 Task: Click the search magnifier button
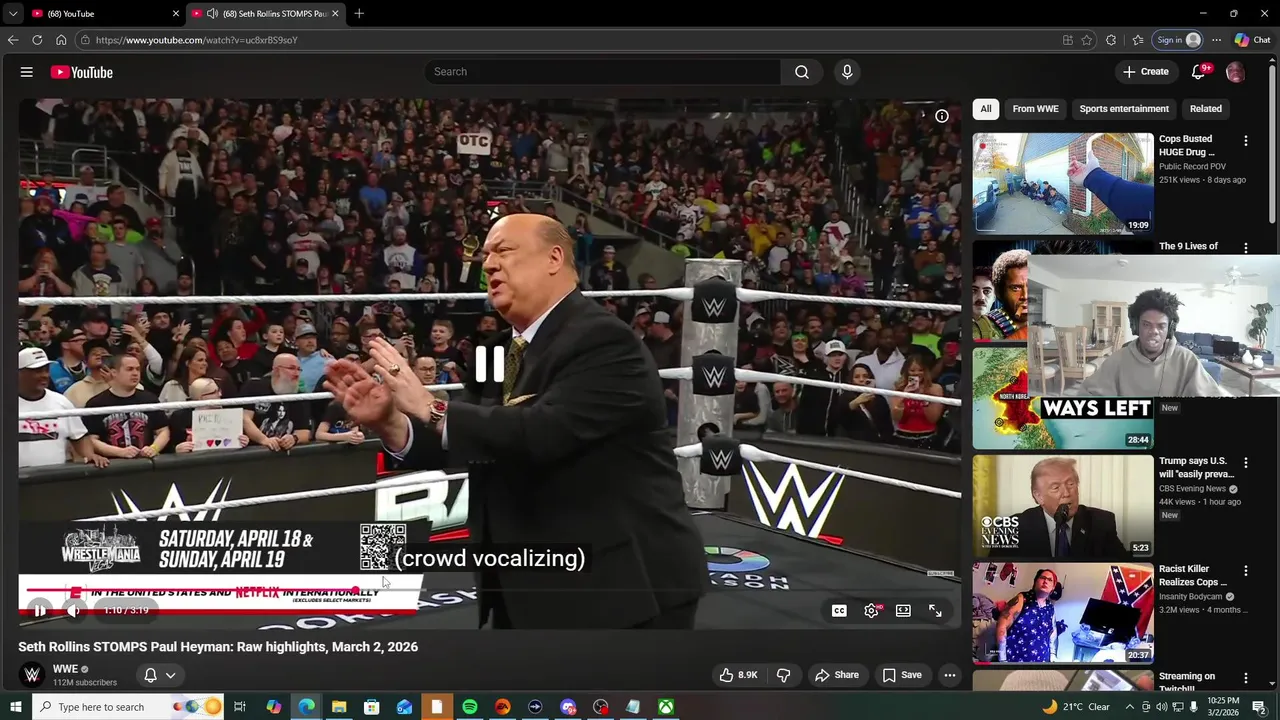click(802, 72)
